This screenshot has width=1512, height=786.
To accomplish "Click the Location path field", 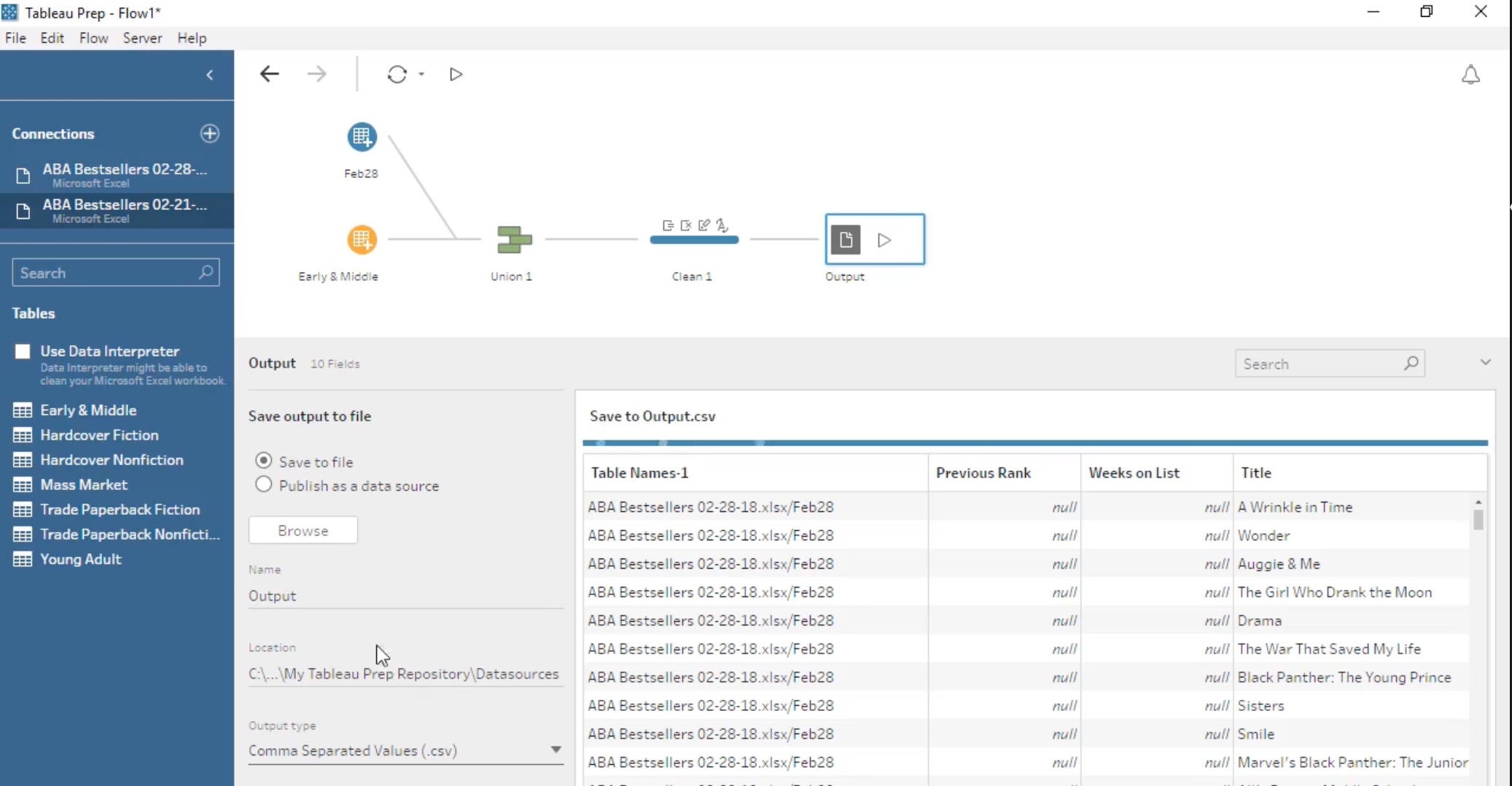I will pos(406,674).
